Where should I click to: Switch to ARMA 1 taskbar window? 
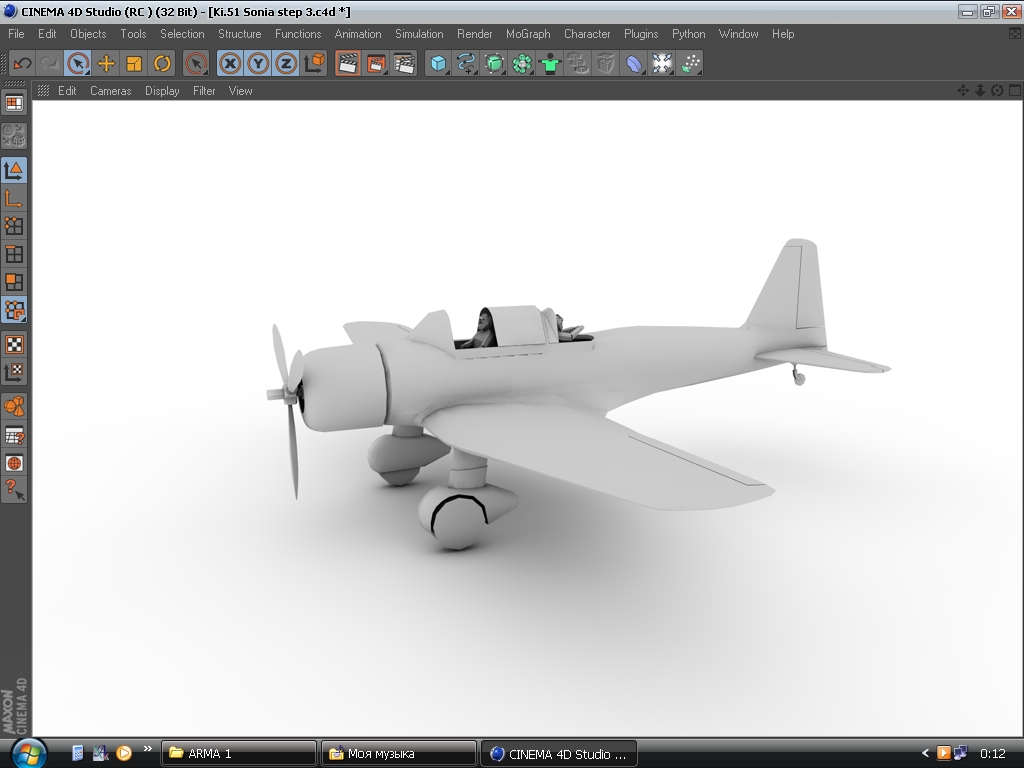pyautogui.click(x=238, y=754)
